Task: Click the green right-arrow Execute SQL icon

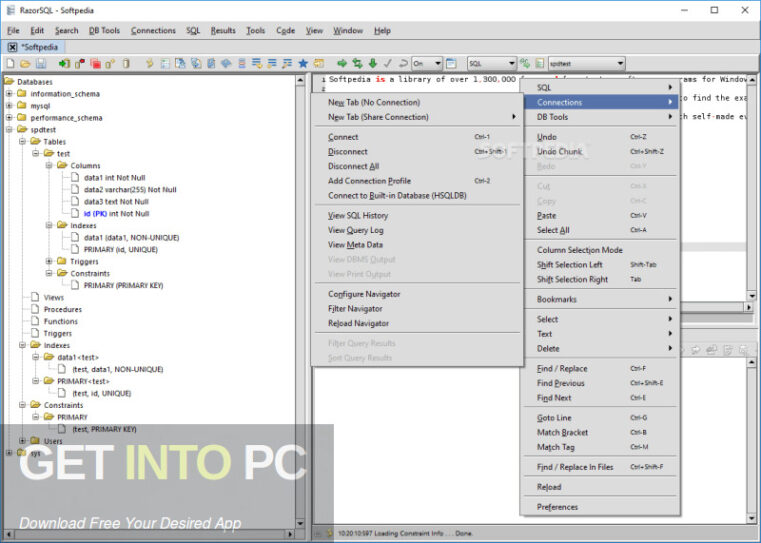Action: coord(342,64)
